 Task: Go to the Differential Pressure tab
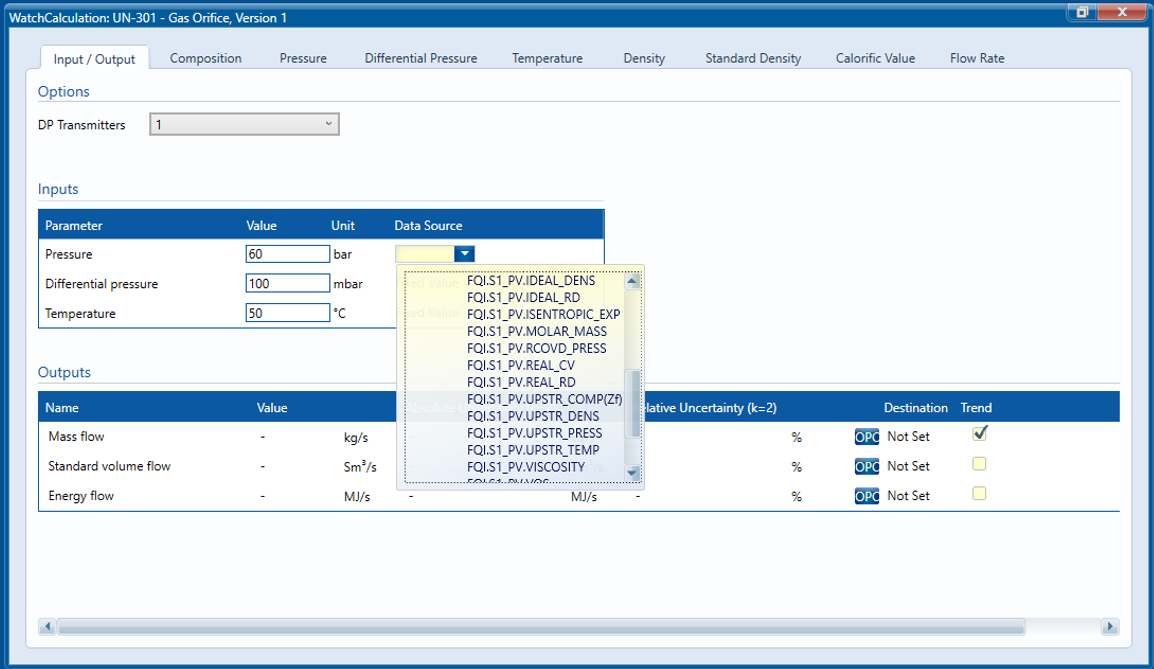[421, 58]
